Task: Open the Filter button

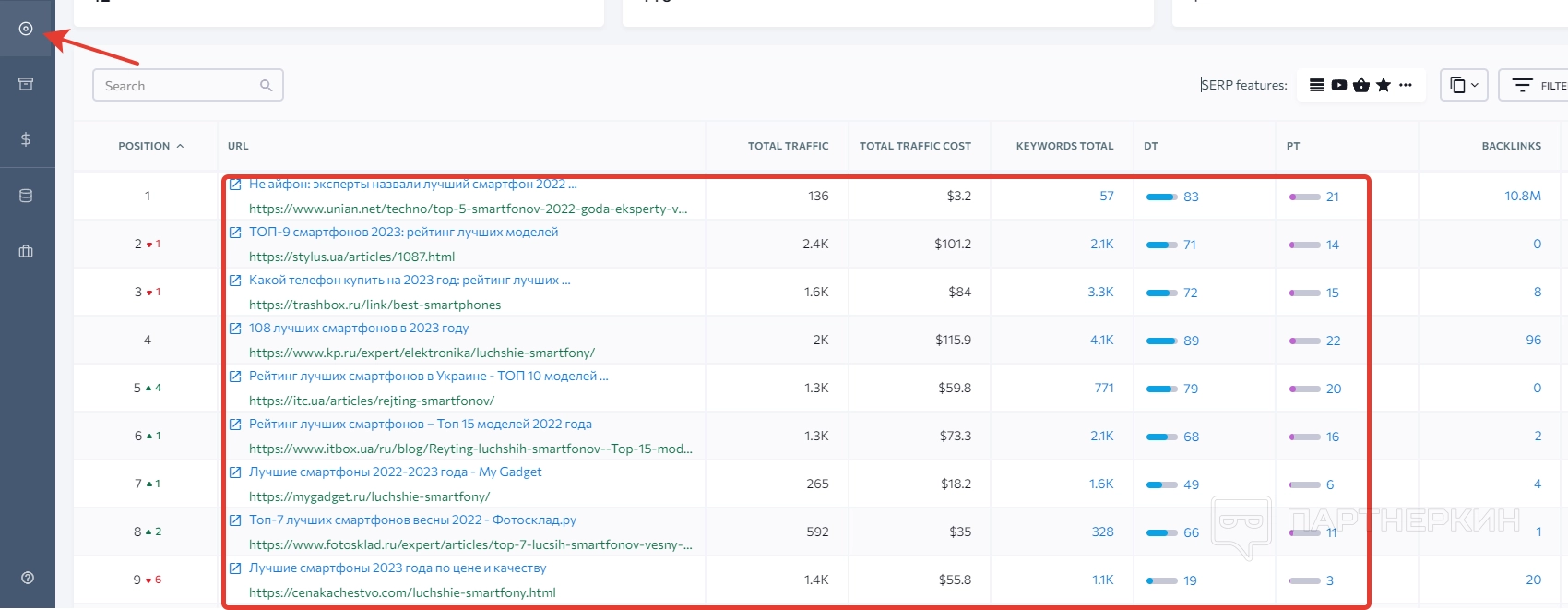Action: 1536,85
